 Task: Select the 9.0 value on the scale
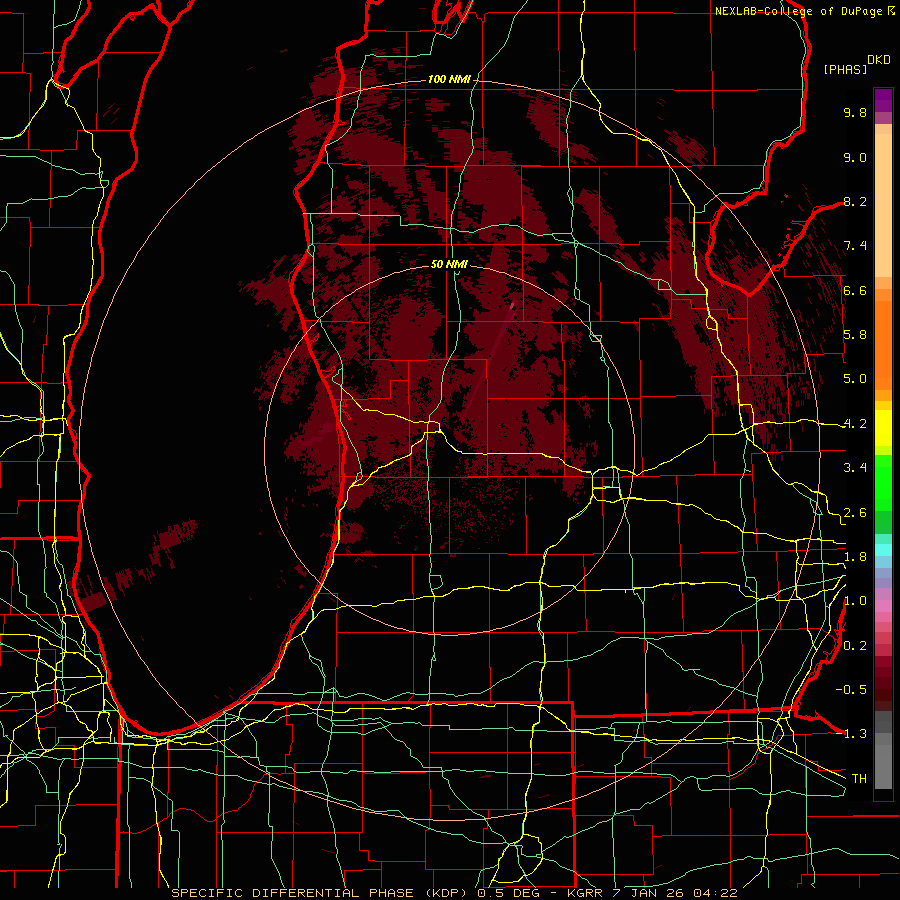[855, 157]
